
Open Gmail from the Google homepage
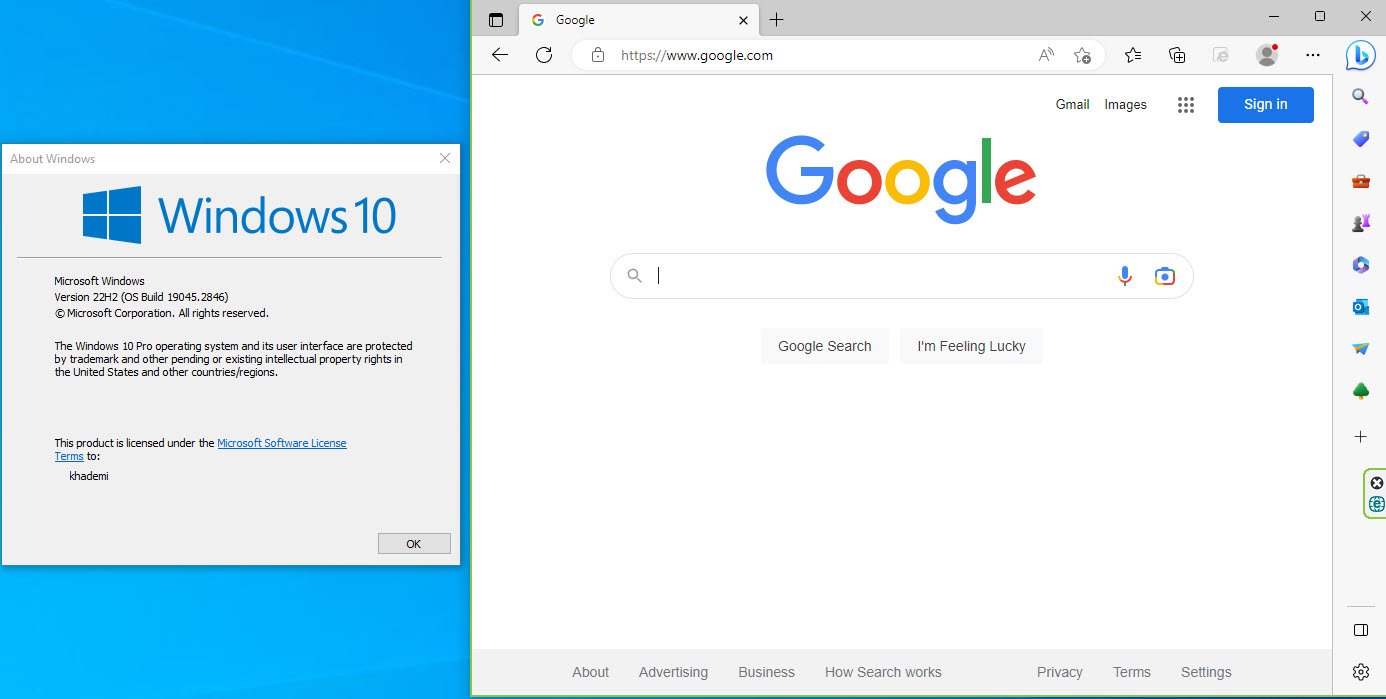click(1072, 104)
